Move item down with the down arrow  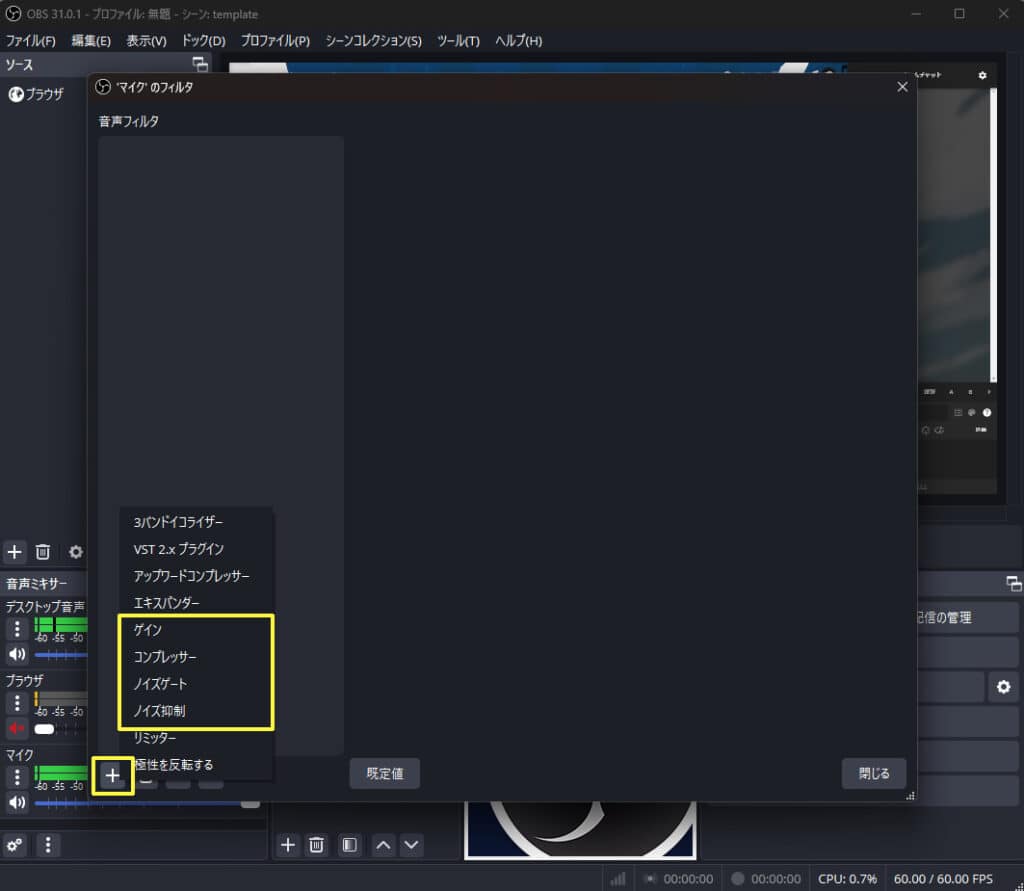[x=411, y=845]
